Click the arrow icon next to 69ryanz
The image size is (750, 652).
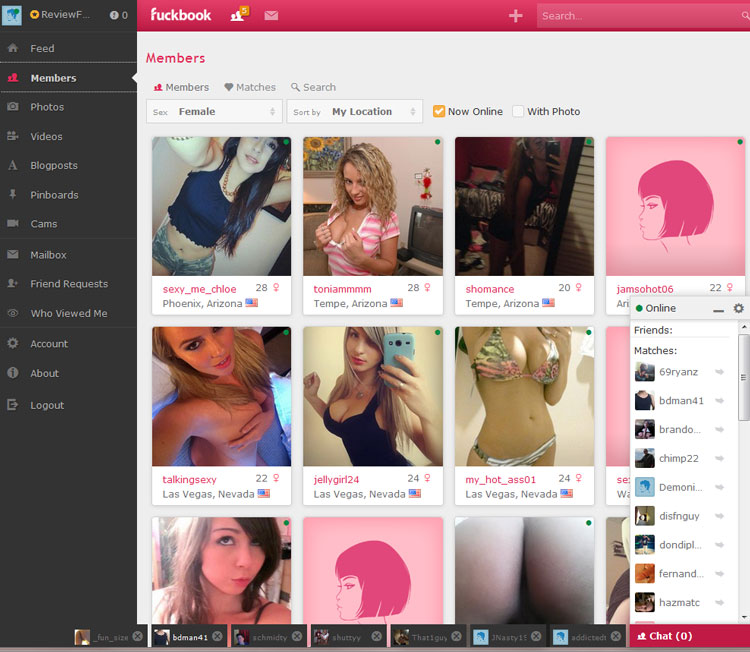pyautogui.click(x=719, y=372)
